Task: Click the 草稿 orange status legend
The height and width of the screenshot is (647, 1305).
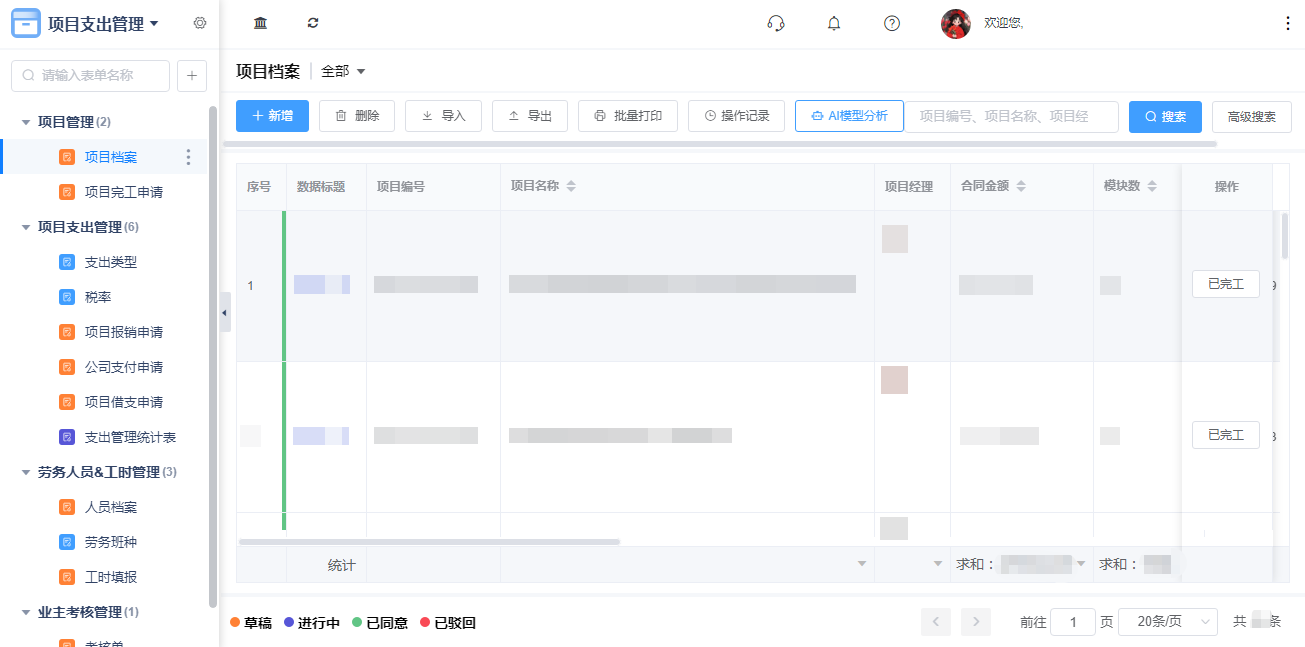Action: (251, 623)
